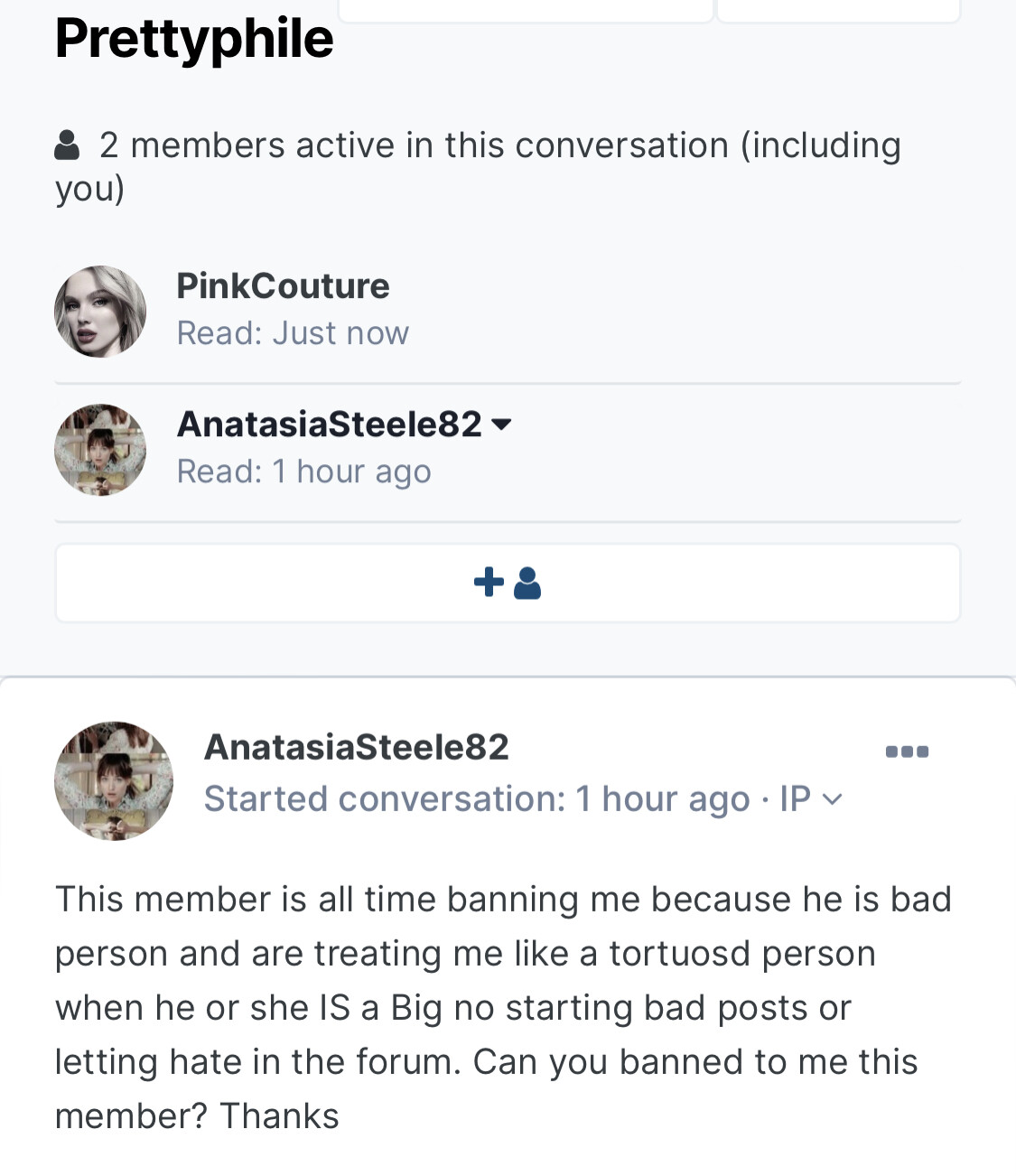Click the "Read: Just now" status under PinkCouture
Screen dimensions: 1016x1176
coord(293,333)
